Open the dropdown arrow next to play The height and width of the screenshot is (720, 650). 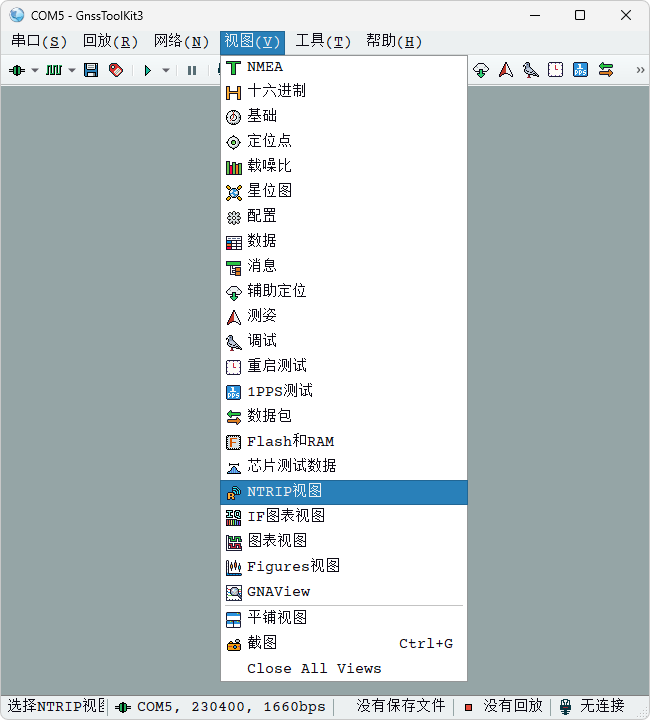(166, 70)
